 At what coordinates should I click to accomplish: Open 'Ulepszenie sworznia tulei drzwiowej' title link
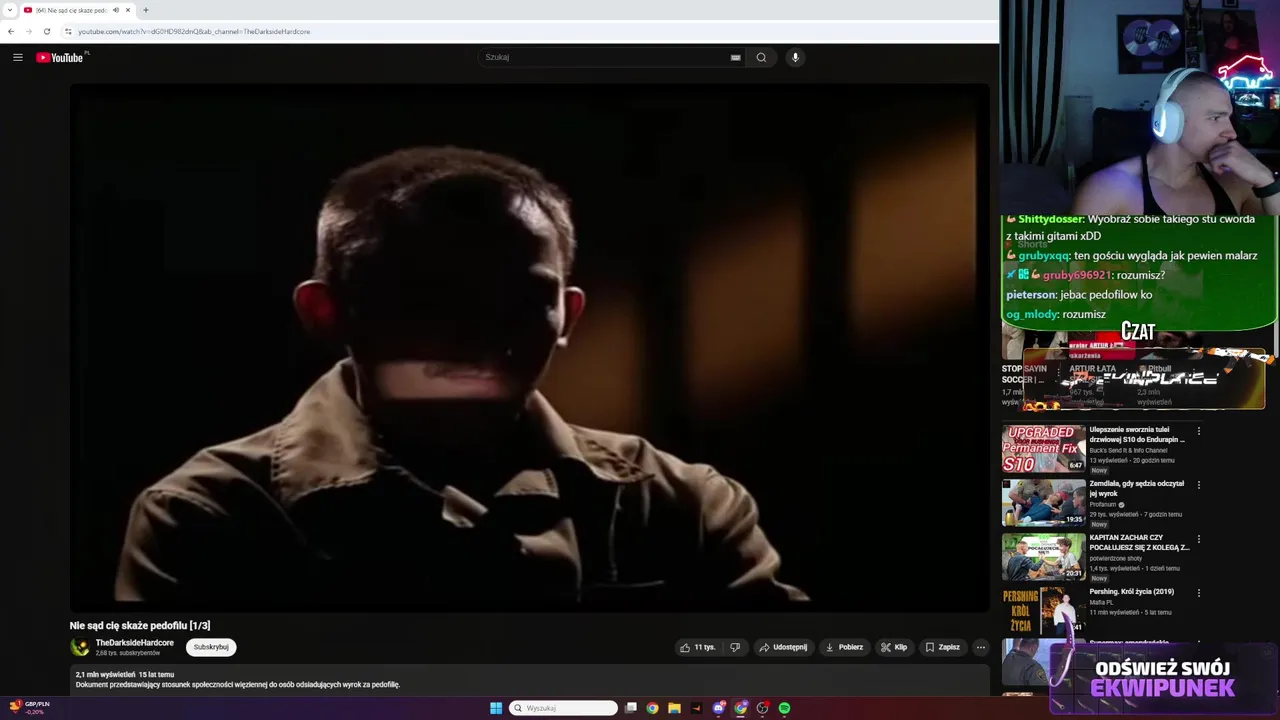pos(1138,434)
